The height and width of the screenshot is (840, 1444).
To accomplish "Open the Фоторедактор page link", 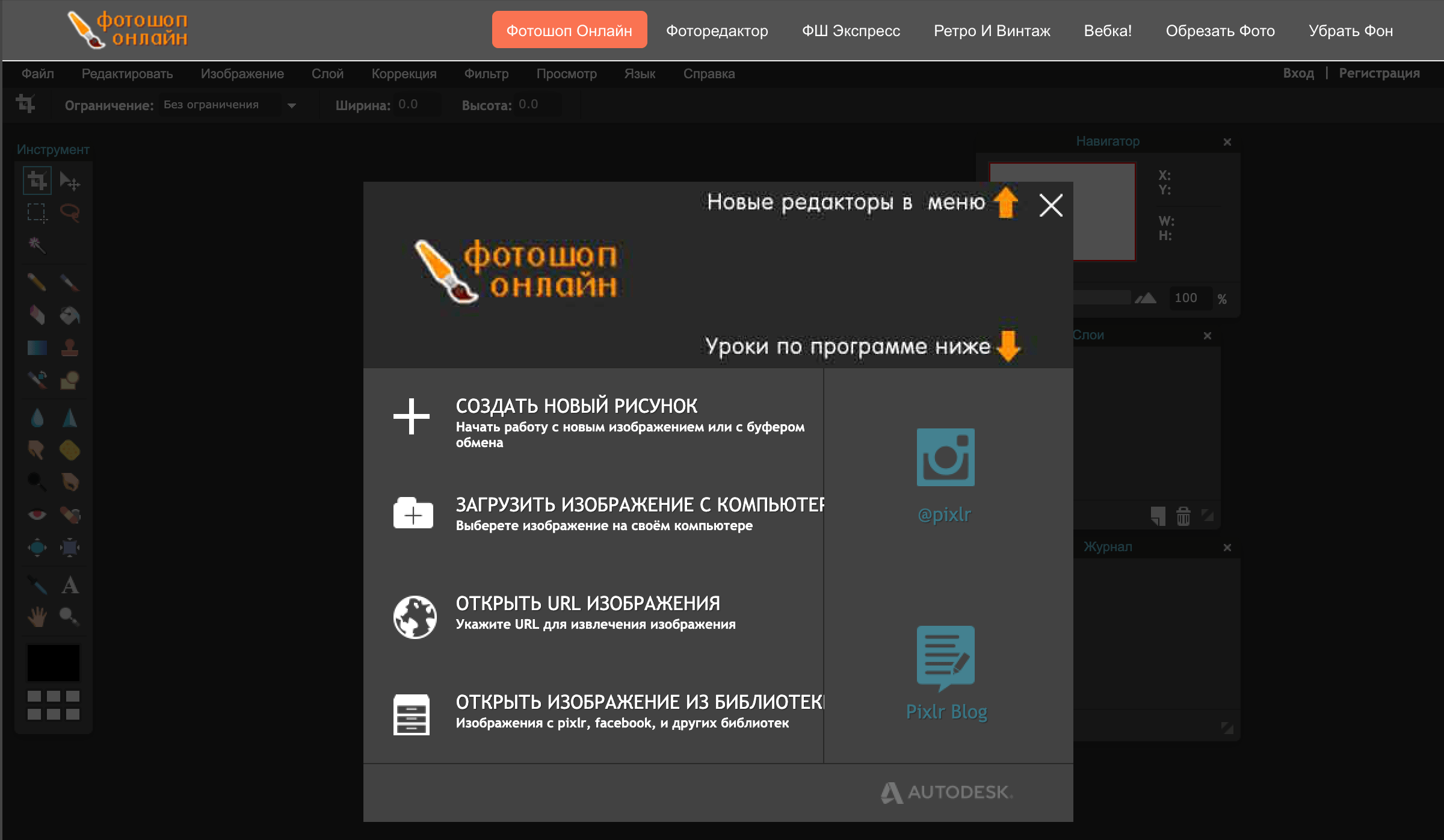I will (717, 31).
